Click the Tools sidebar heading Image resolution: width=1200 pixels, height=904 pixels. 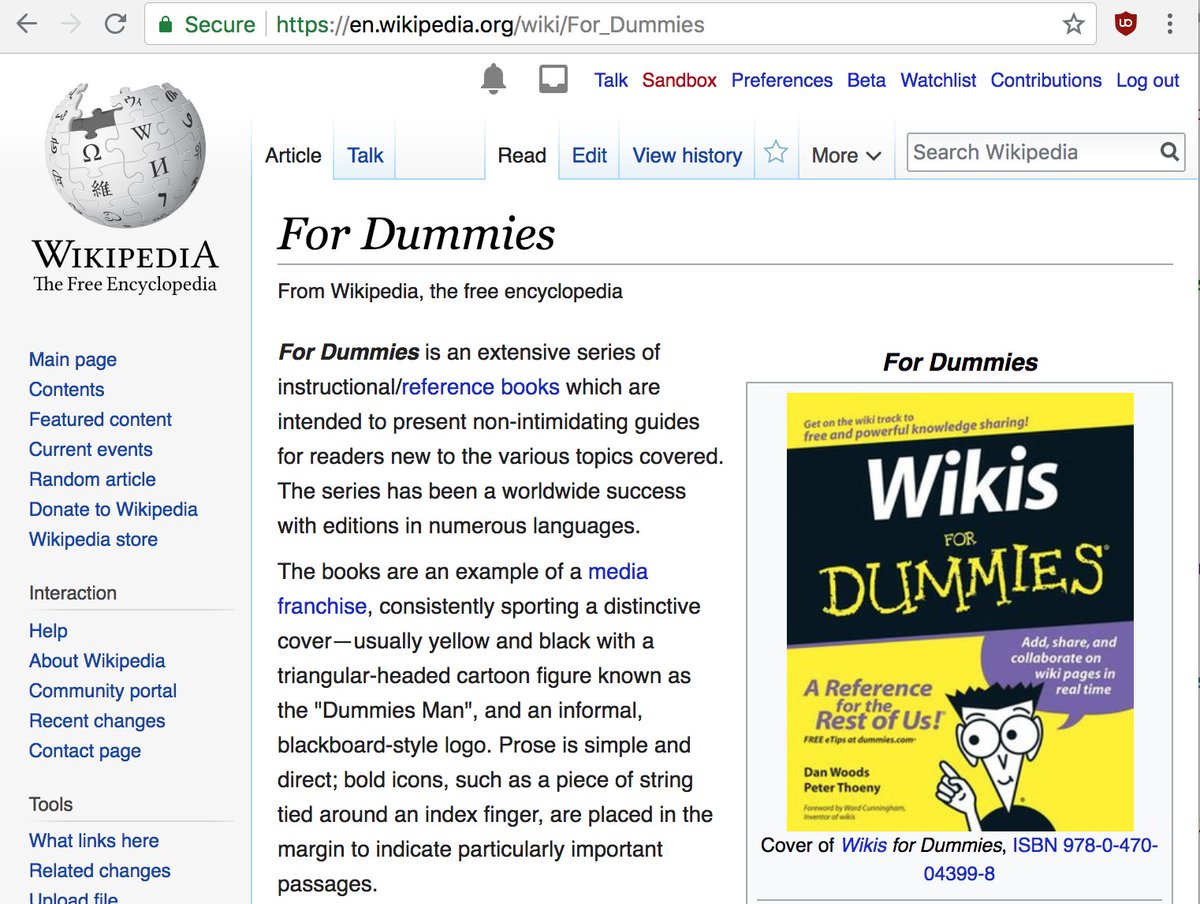pyautogui.click(x=51, y=804)
